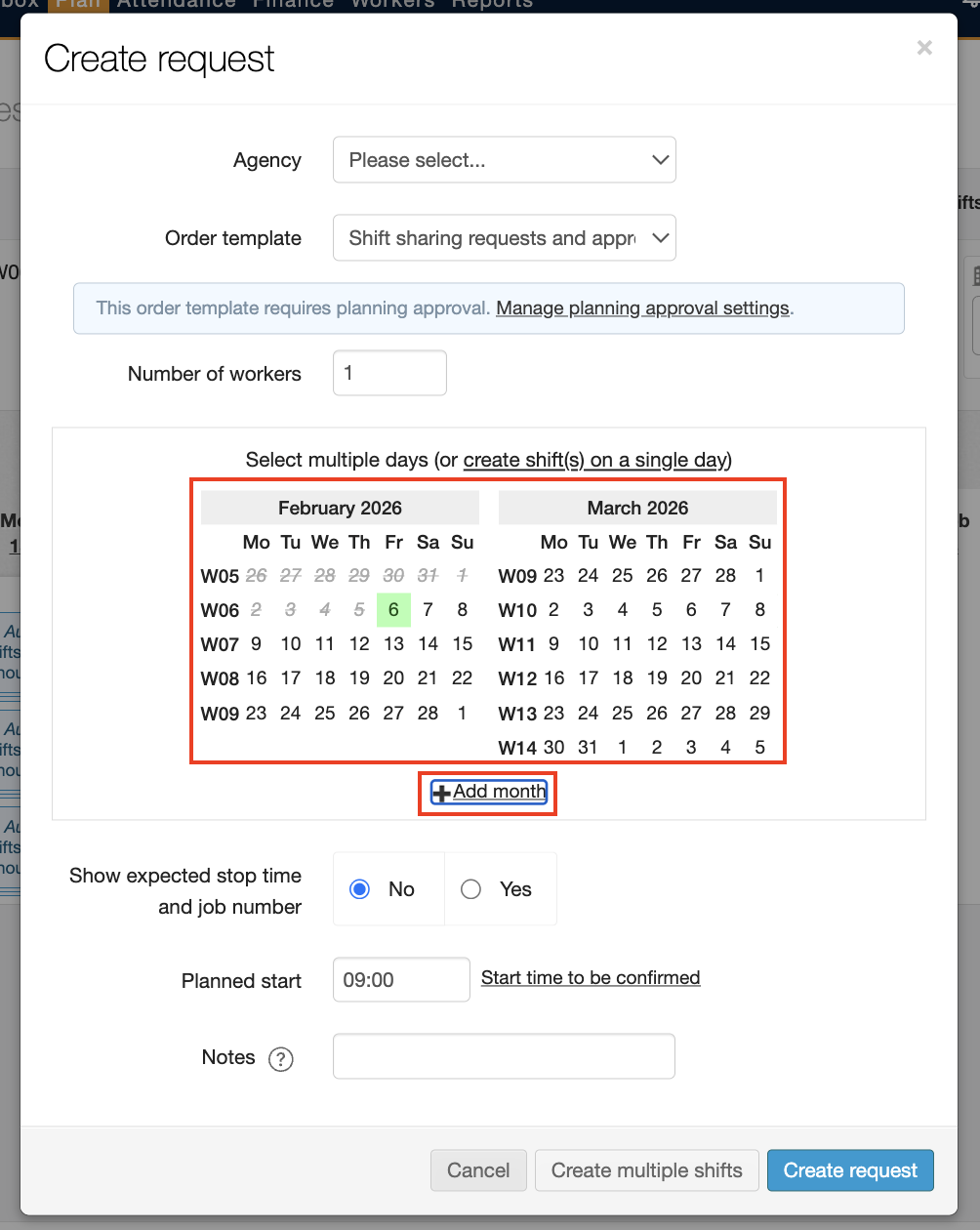Open the Plan menu
The height and width of the screenshot is (1230, 980).
78,4
